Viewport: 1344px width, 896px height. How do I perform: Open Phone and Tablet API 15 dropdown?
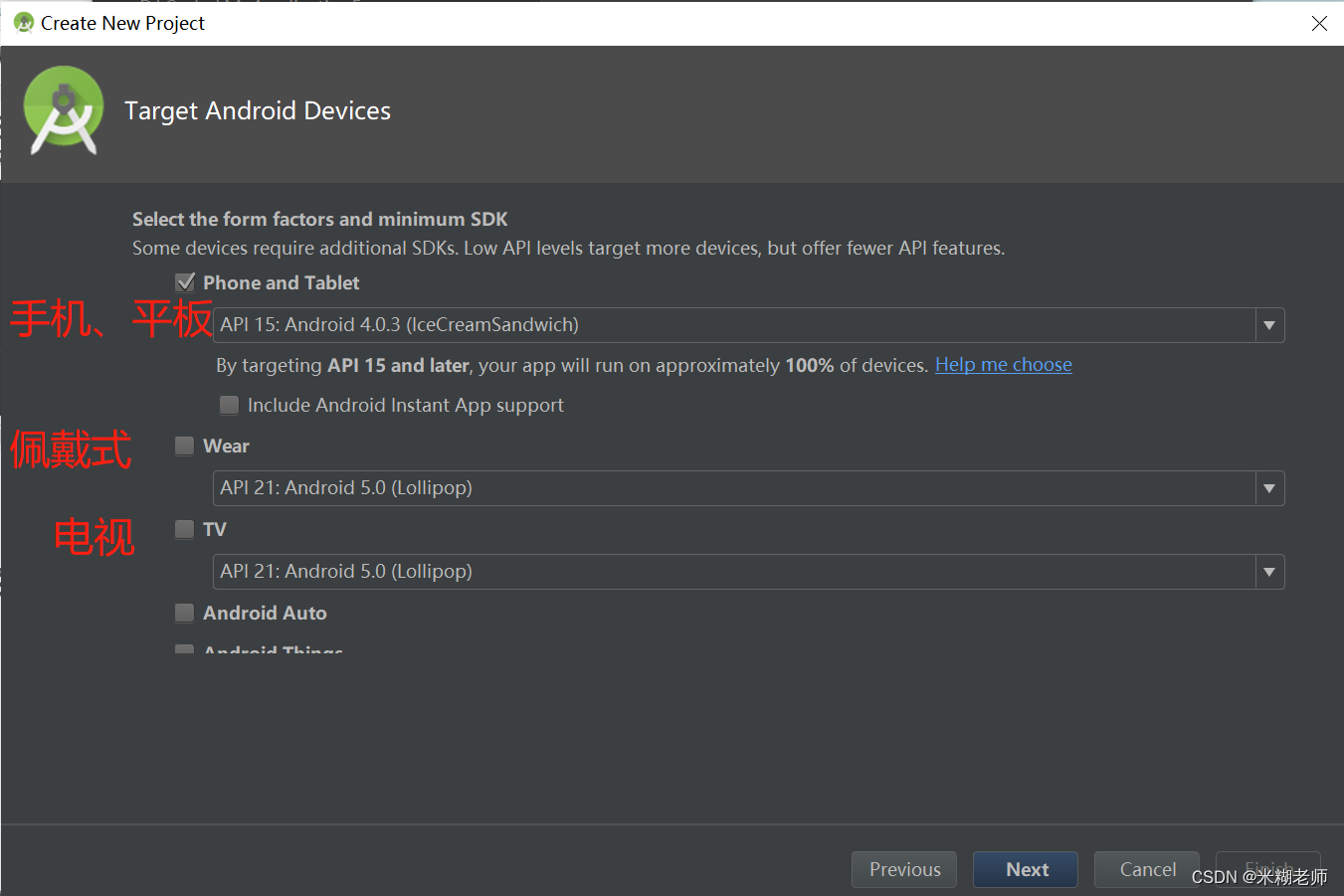coord(749,325)
